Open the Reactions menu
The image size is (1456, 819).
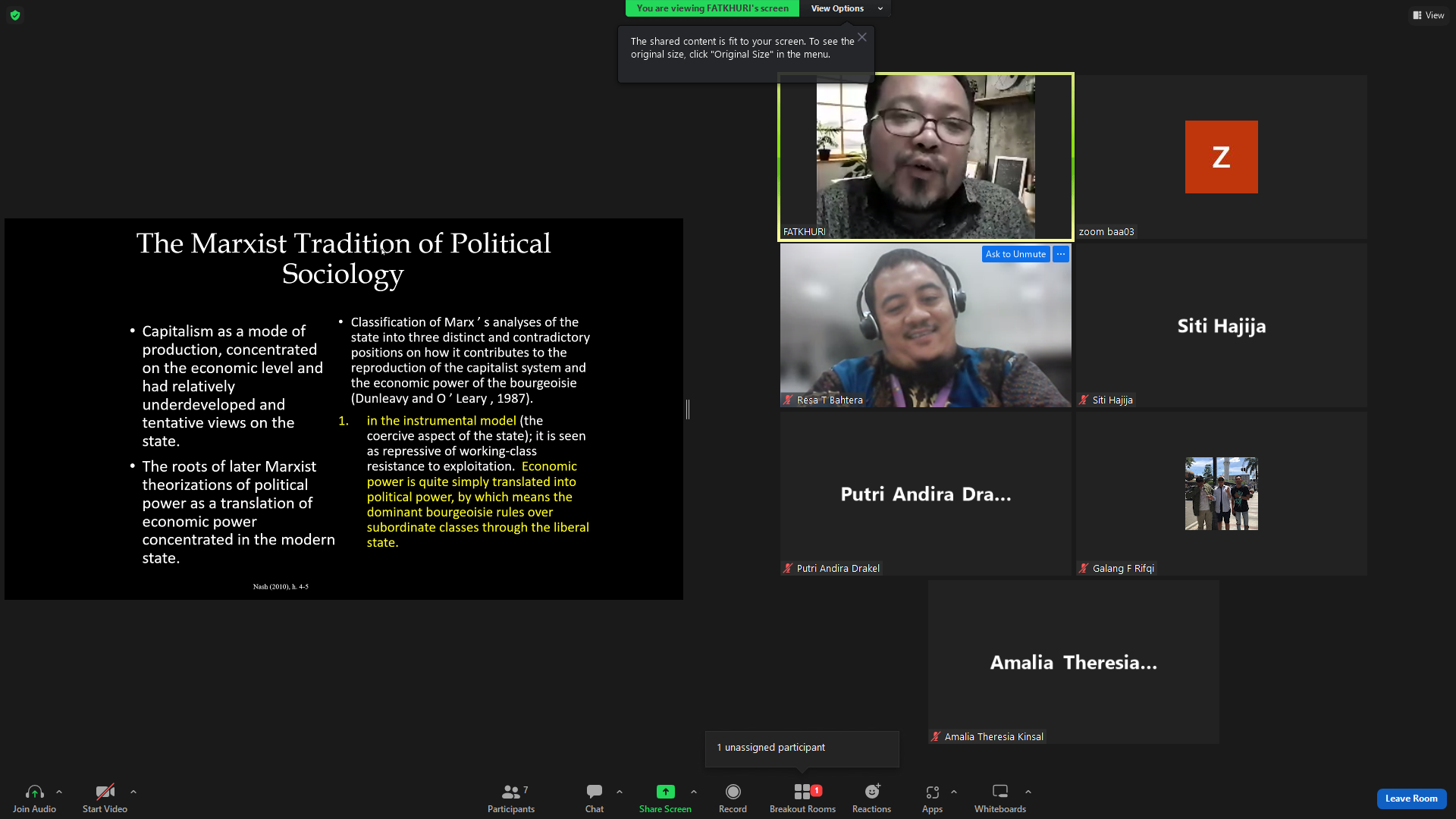871,799
